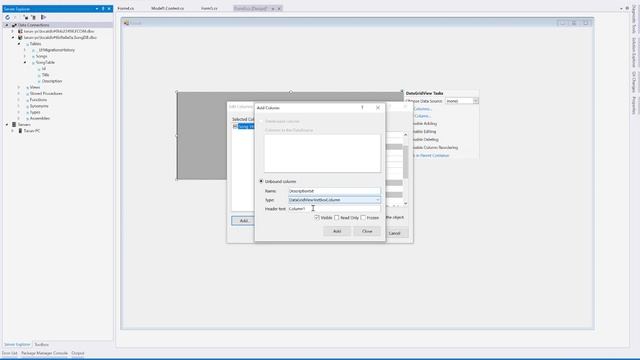Click the Connect to Server toolbar icon
The width and height of the screenshot is (640, 360).
pos(34,18)
